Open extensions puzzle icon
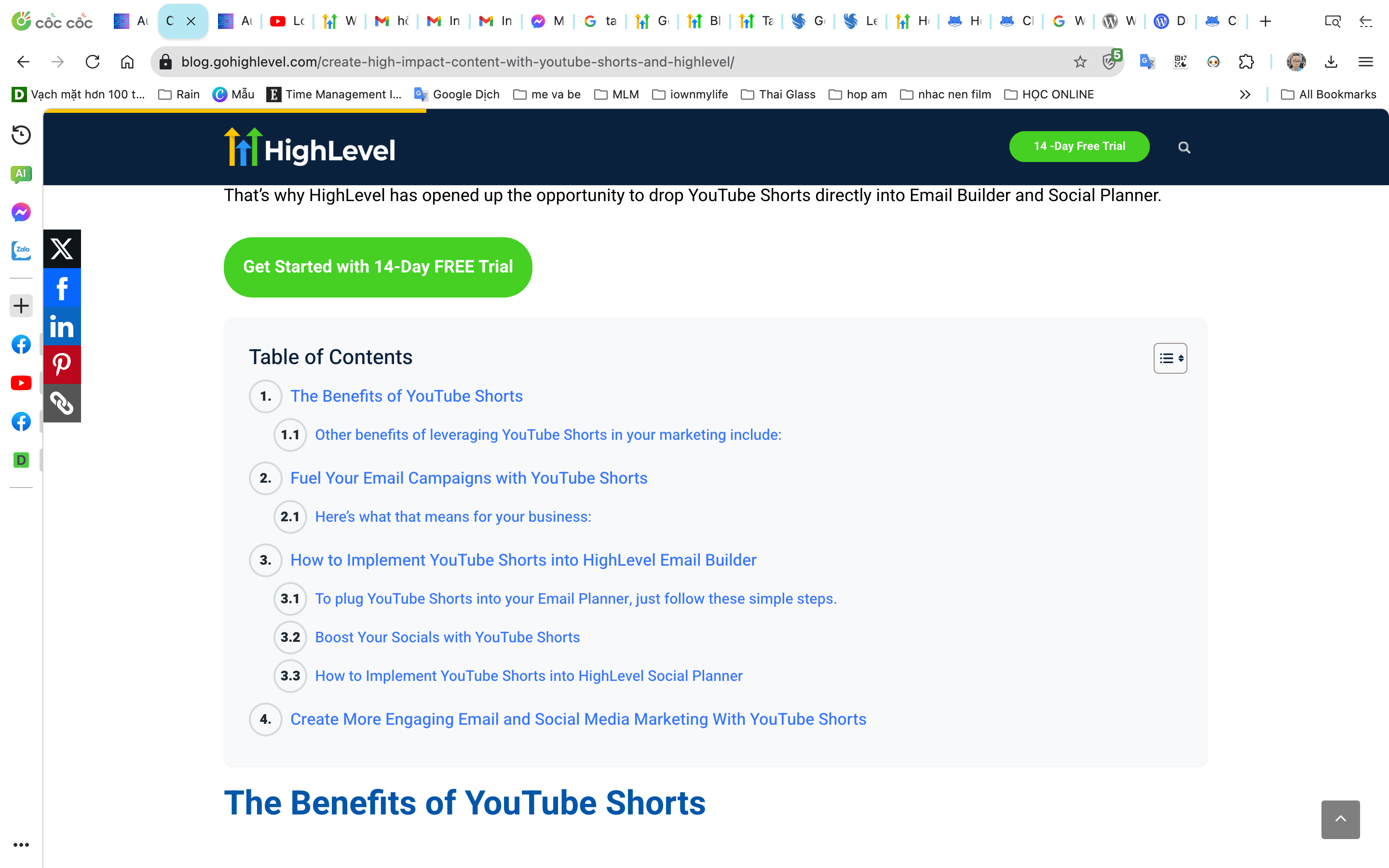Screen dimensions: 1389x868 1246,62
